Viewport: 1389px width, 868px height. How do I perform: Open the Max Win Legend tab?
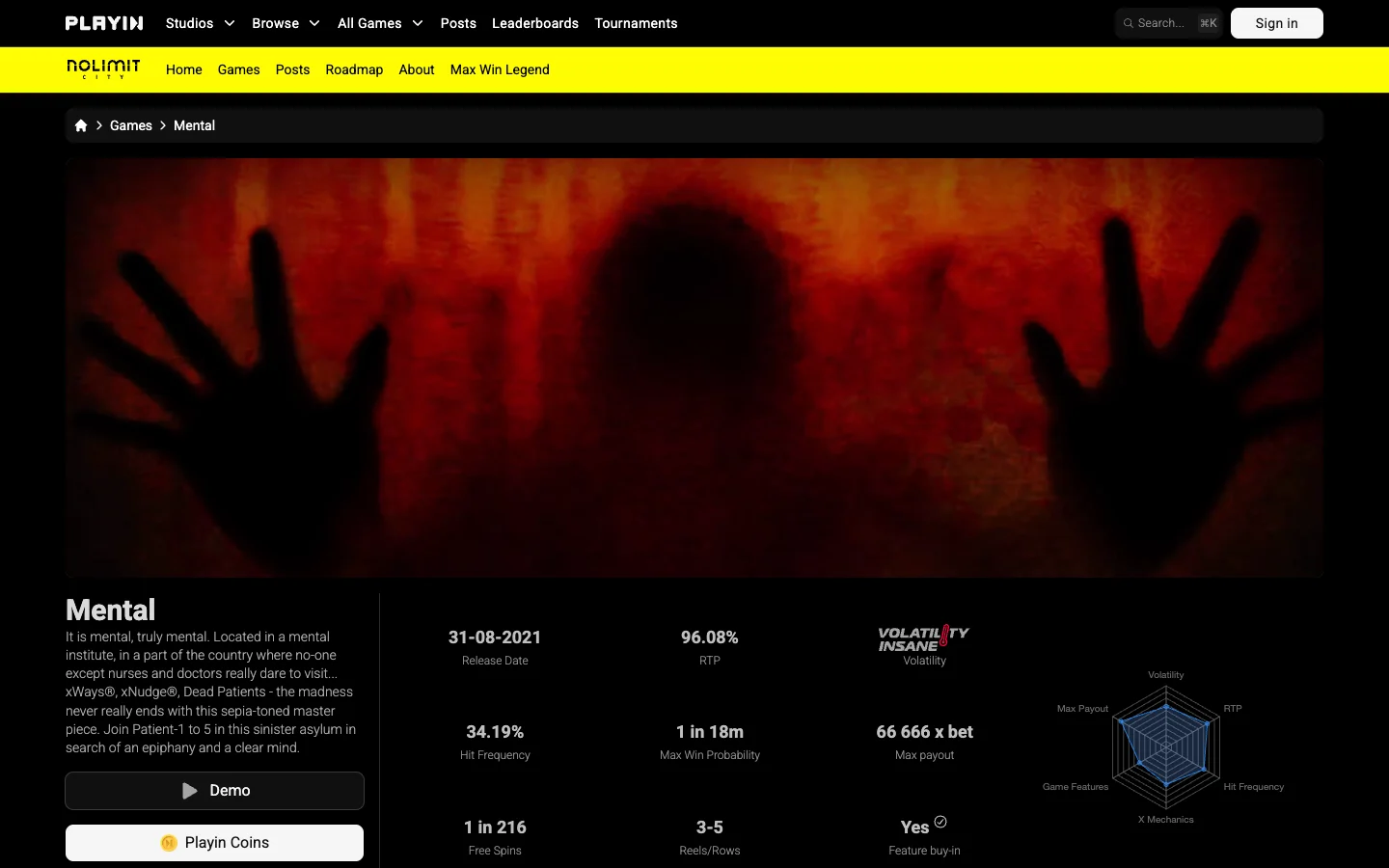[x=500, y=69]
